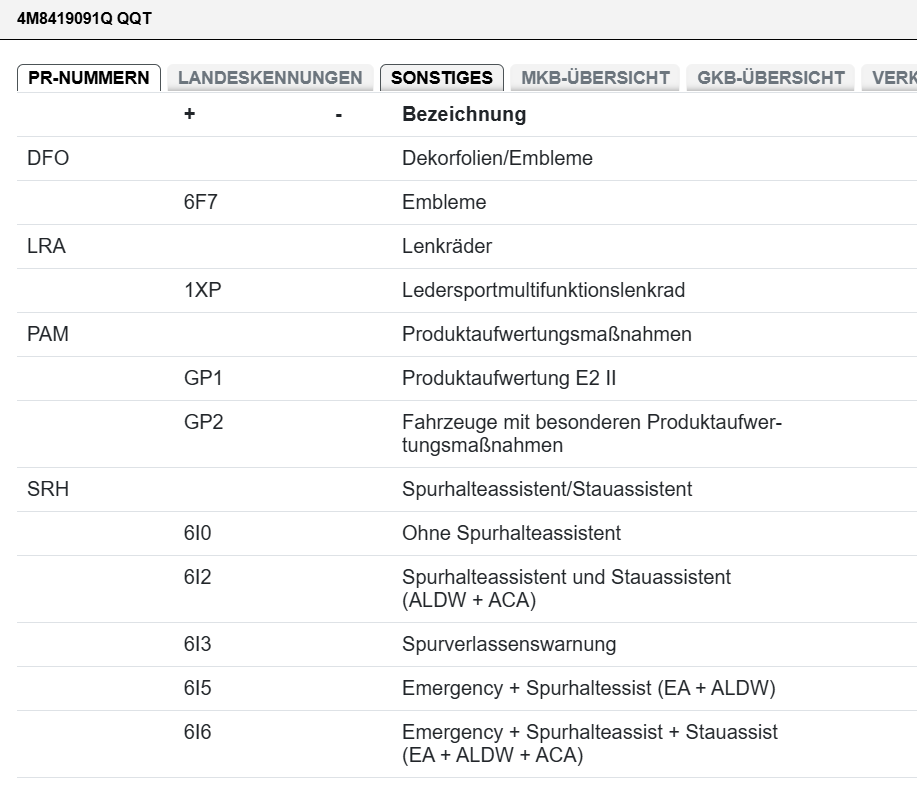Screen dimensions: 917x806
Task: Select the SONSTIGES tab
Action: click(x=441, y=78)
